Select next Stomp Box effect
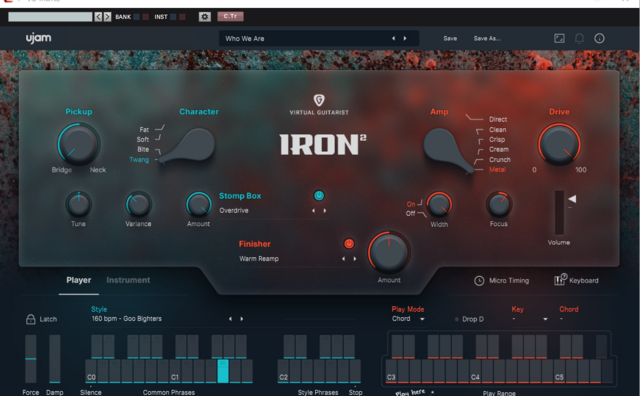640x396 pixels. (x=325, y=211)
